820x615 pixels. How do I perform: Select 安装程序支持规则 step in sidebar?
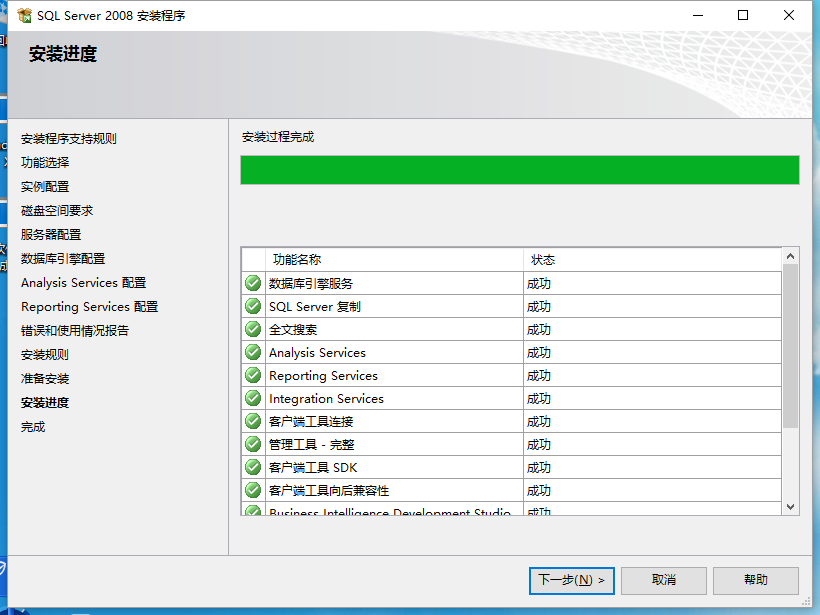69,139
